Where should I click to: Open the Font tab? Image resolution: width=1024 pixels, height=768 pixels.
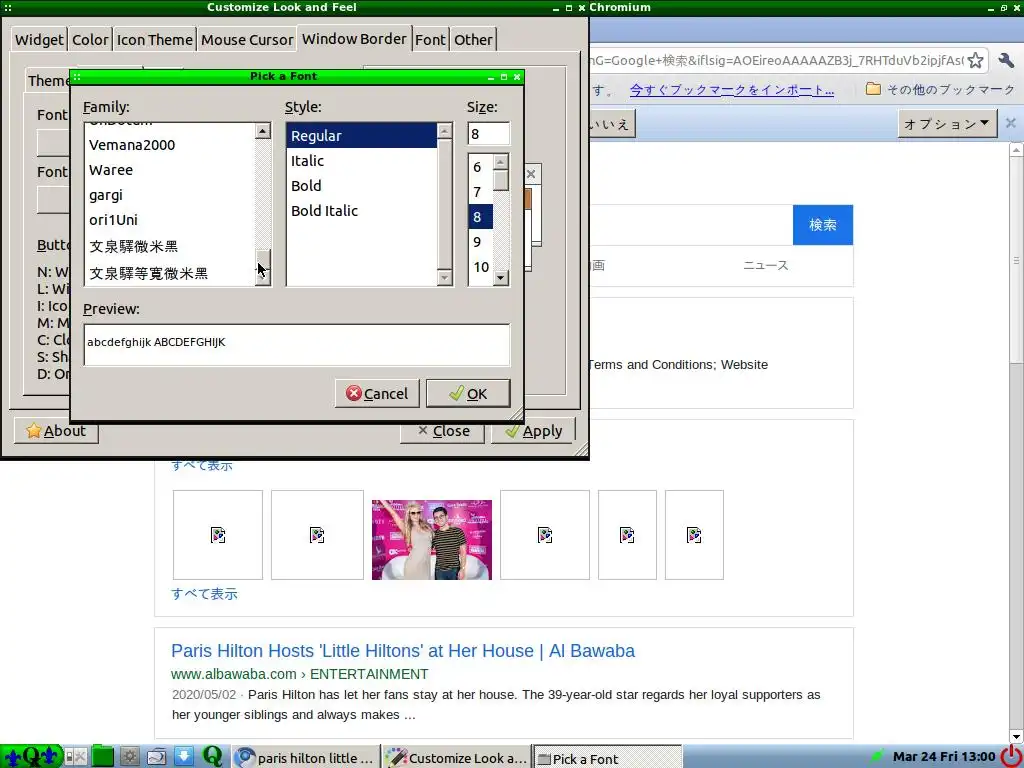click(x=430, y=40)
